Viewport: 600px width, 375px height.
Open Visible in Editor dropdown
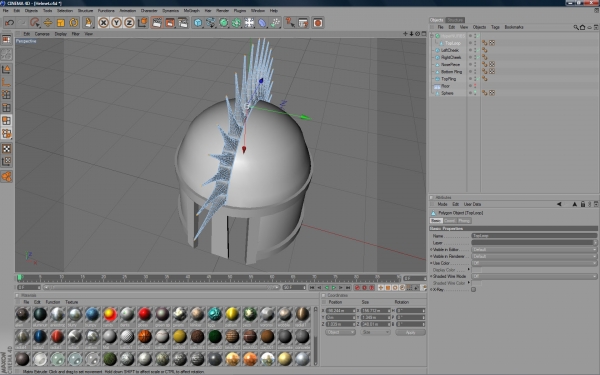(534, 249)
